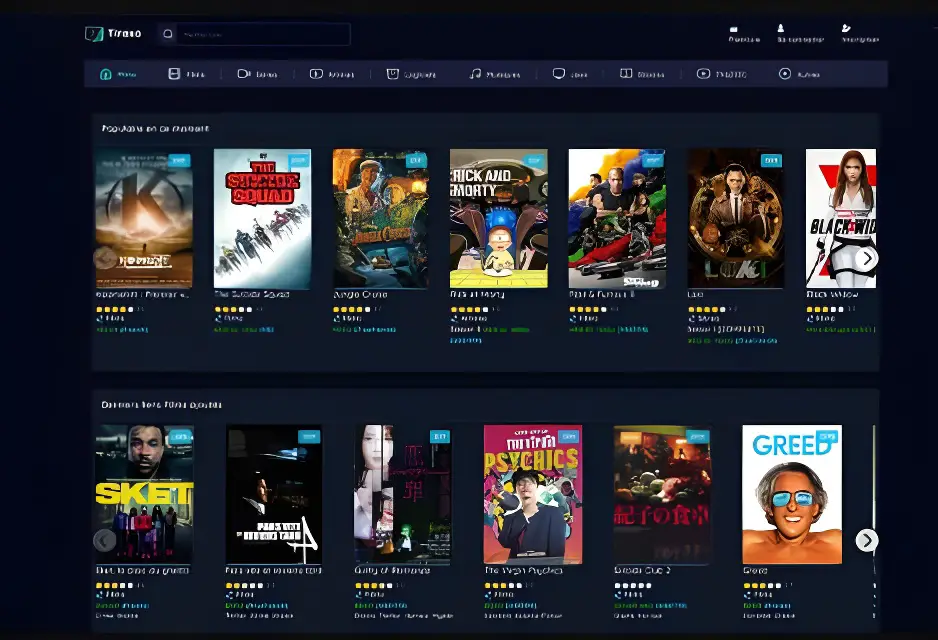Screen dimensions: 938x640
Task: Open the Greed poster
Action: coord(792,495)
